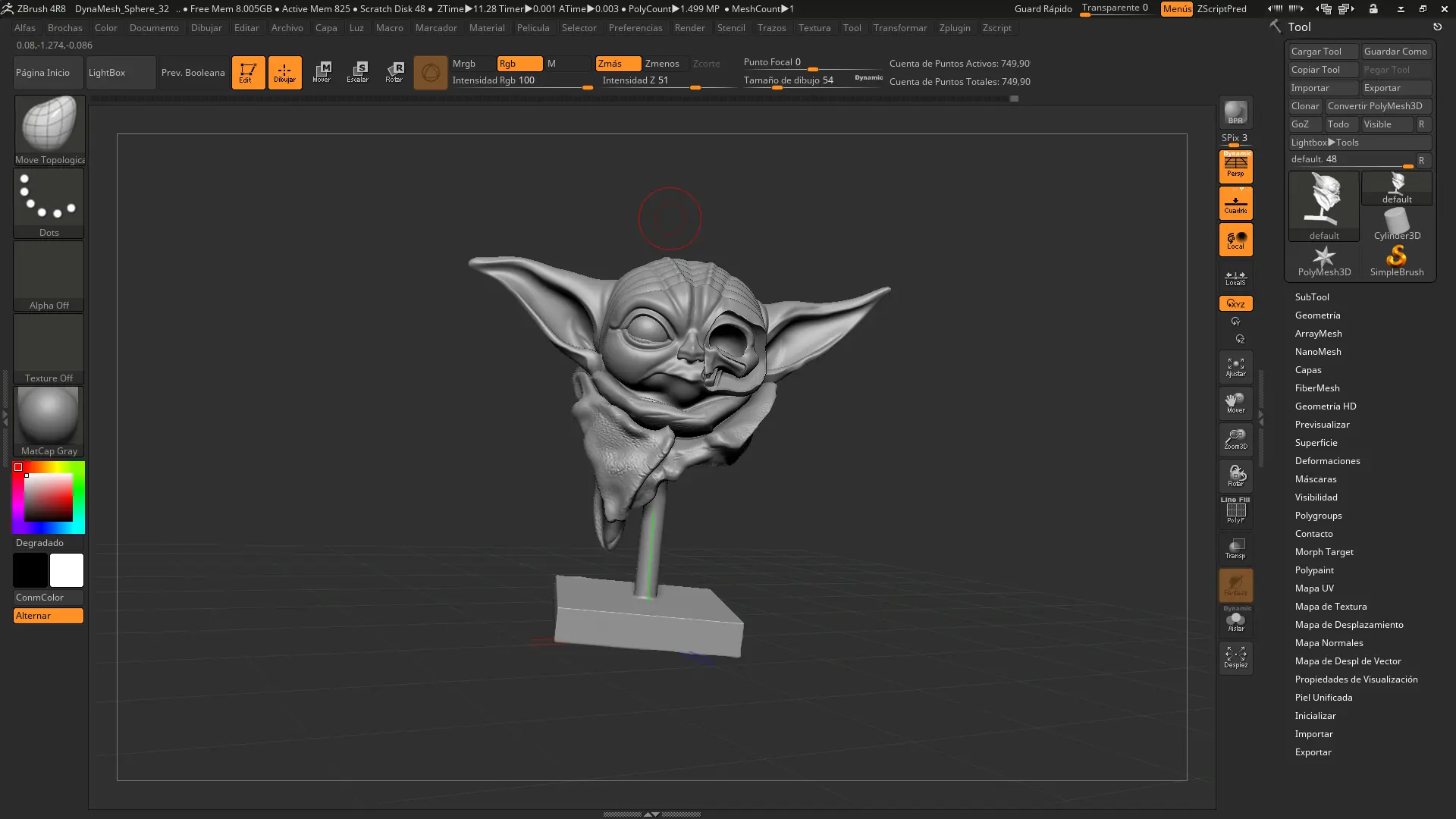Select the white secondary color swatch
Viewport: 1456px width, 819px height.
67,570
